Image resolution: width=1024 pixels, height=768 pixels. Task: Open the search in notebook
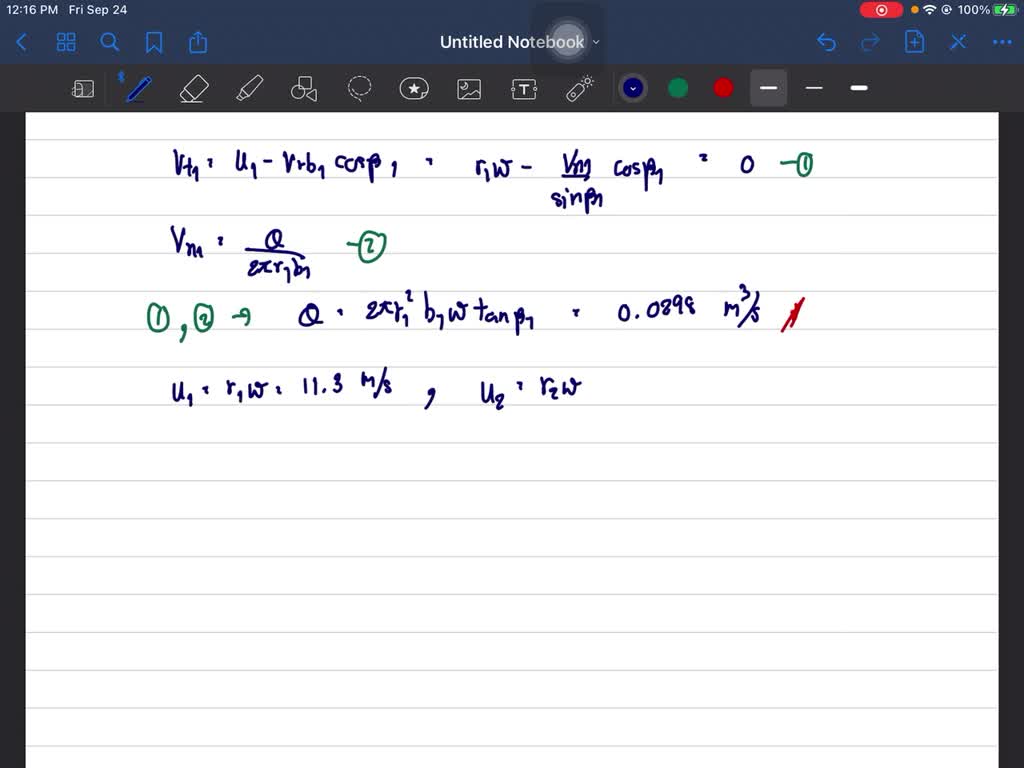click(110, 42)
